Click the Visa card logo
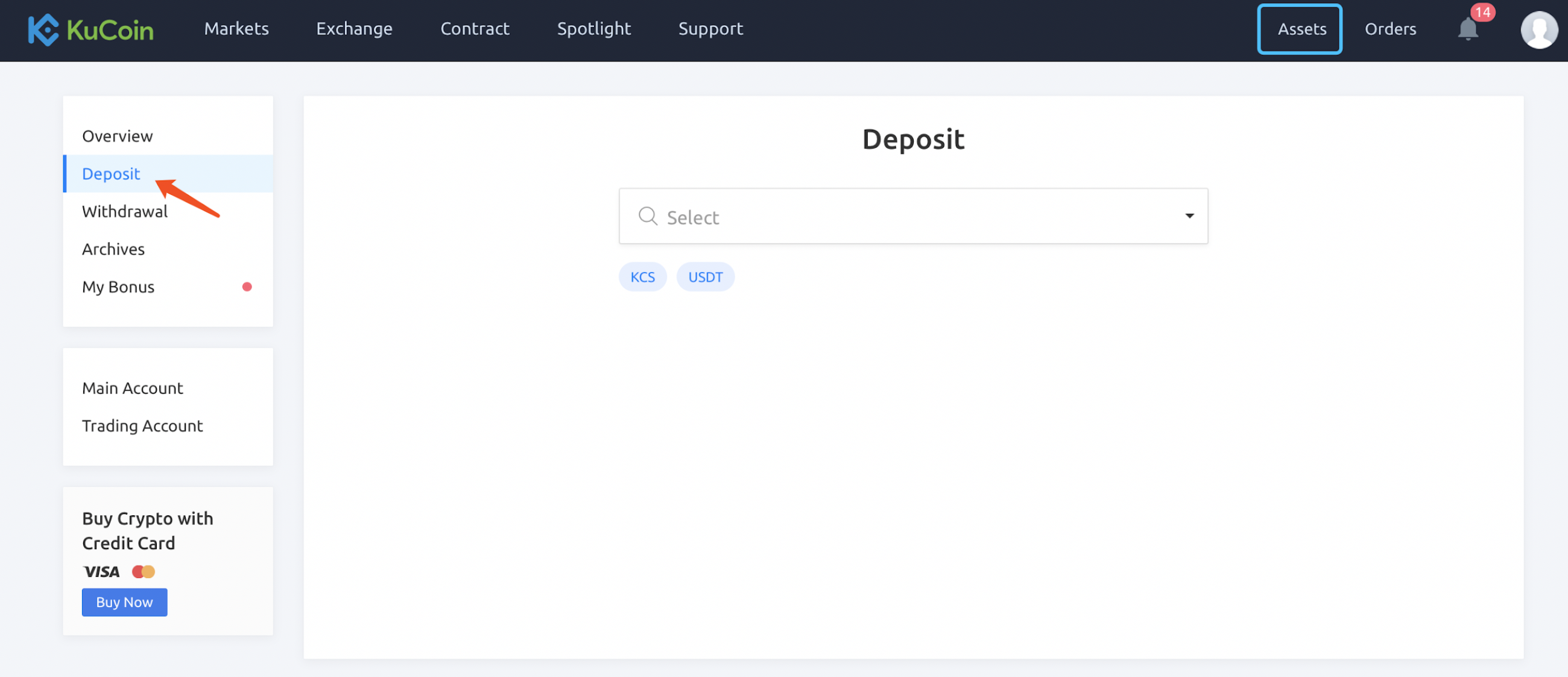Screen dimensions: 1568x677 click(101, 571)
